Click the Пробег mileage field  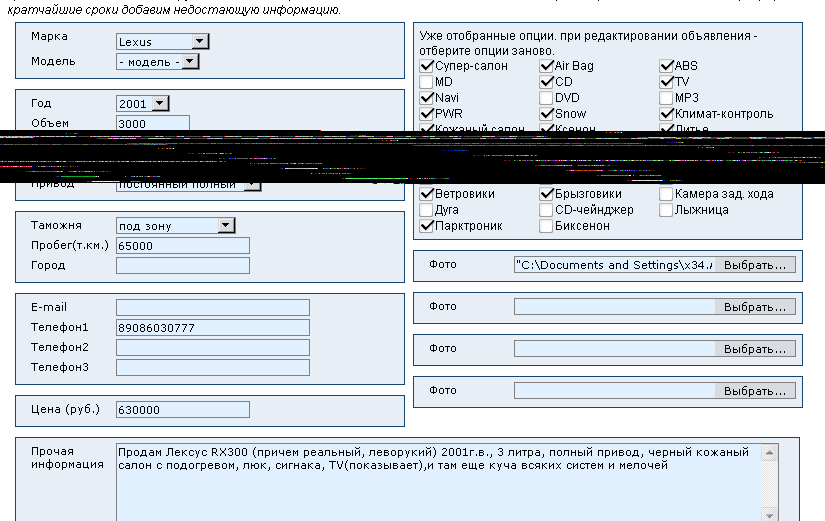pyautogui.click(x=182, y=246)
